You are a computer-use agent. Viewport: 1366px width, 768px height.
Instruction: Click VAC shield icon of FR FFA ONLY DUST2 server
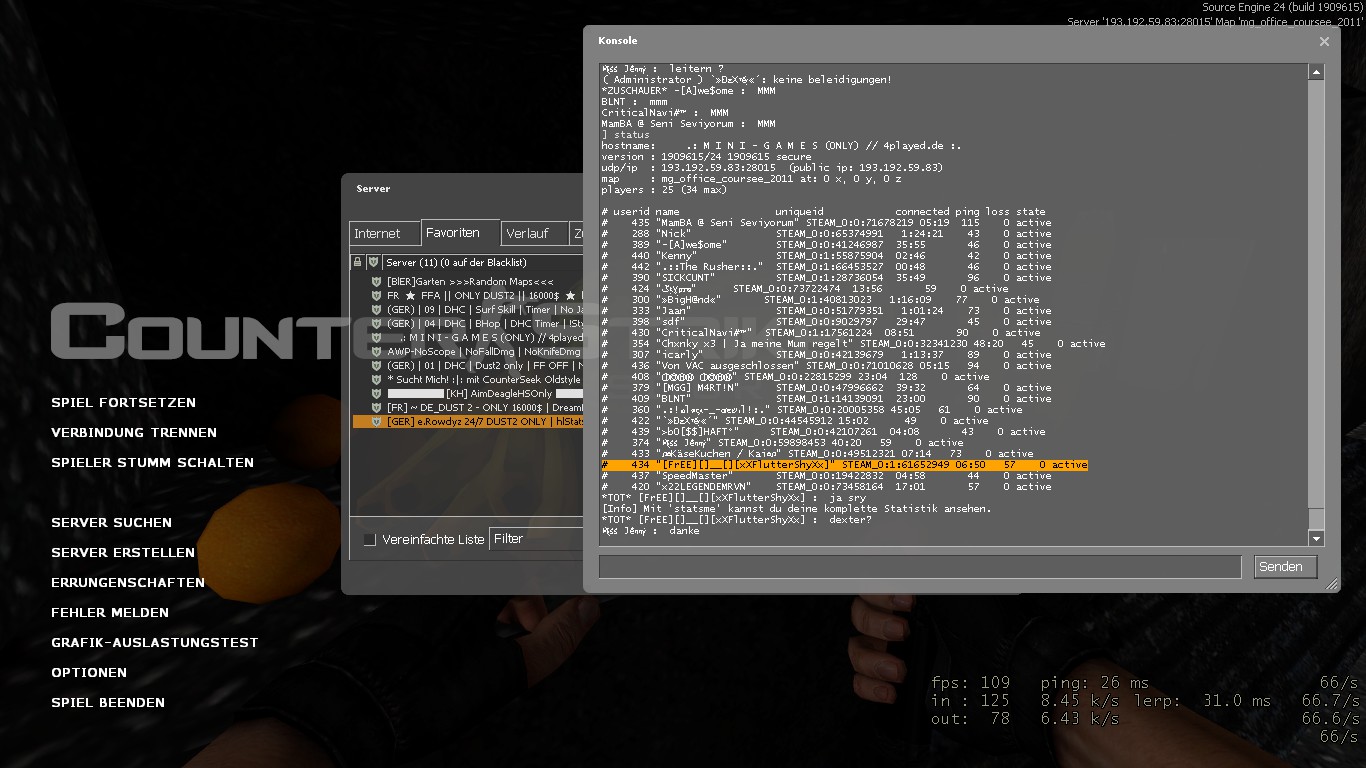(377, 296)
